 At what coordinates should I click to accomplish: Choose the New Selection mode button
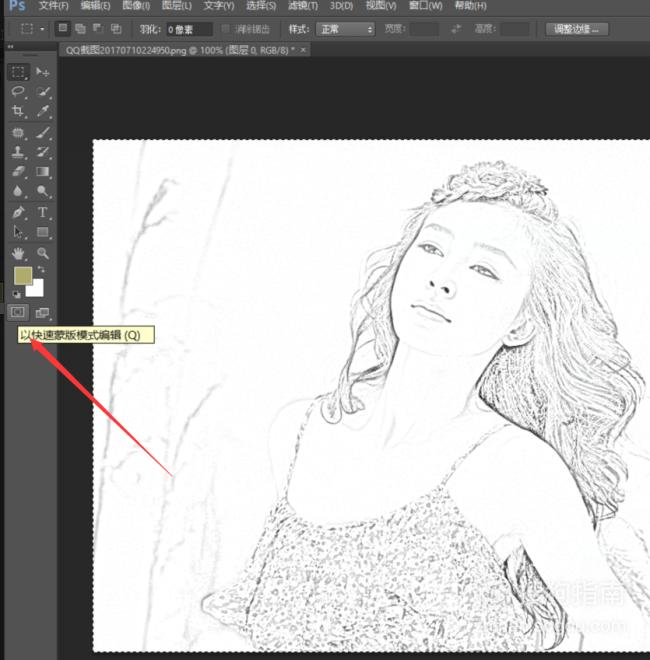[63, 29]
